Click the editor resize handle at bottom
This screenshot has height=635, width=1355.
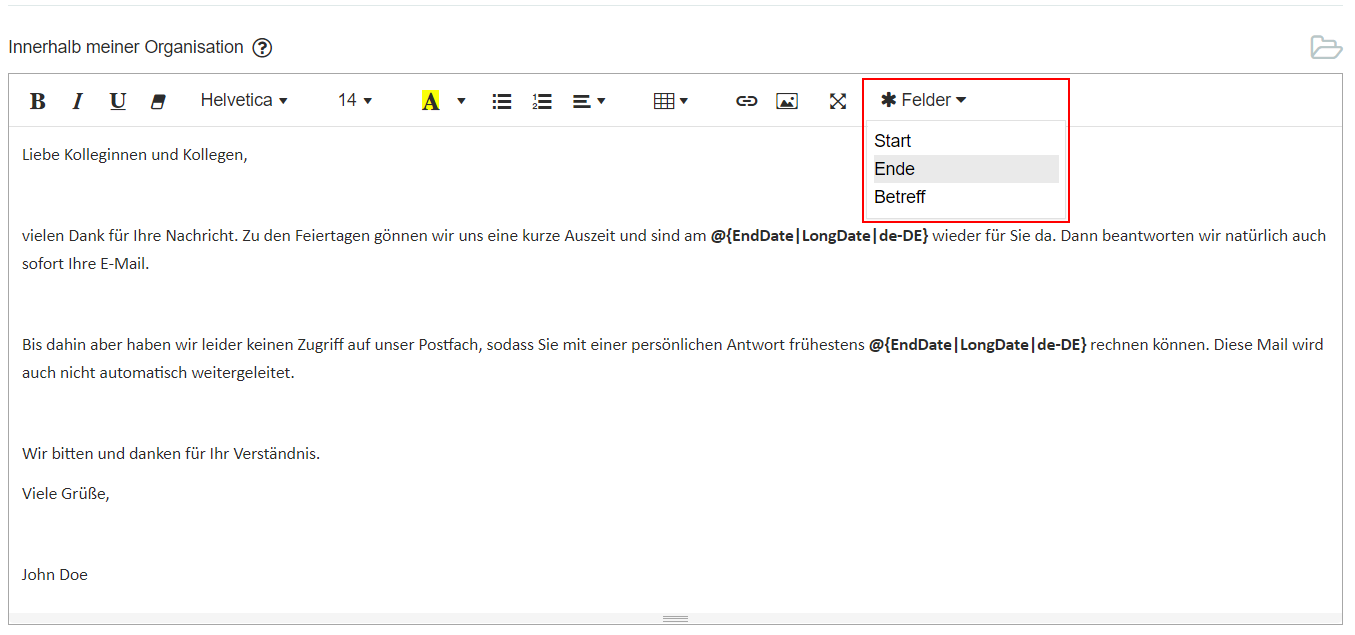[675, 619]
